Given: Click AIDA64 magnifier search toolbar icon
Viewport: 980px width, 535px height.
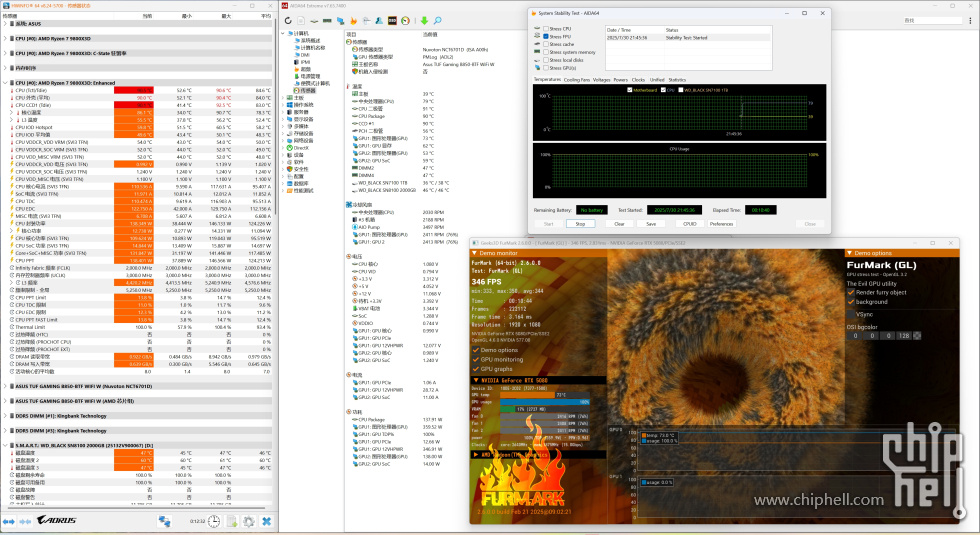Looking at the screenshot, I should tap(438, 21).
